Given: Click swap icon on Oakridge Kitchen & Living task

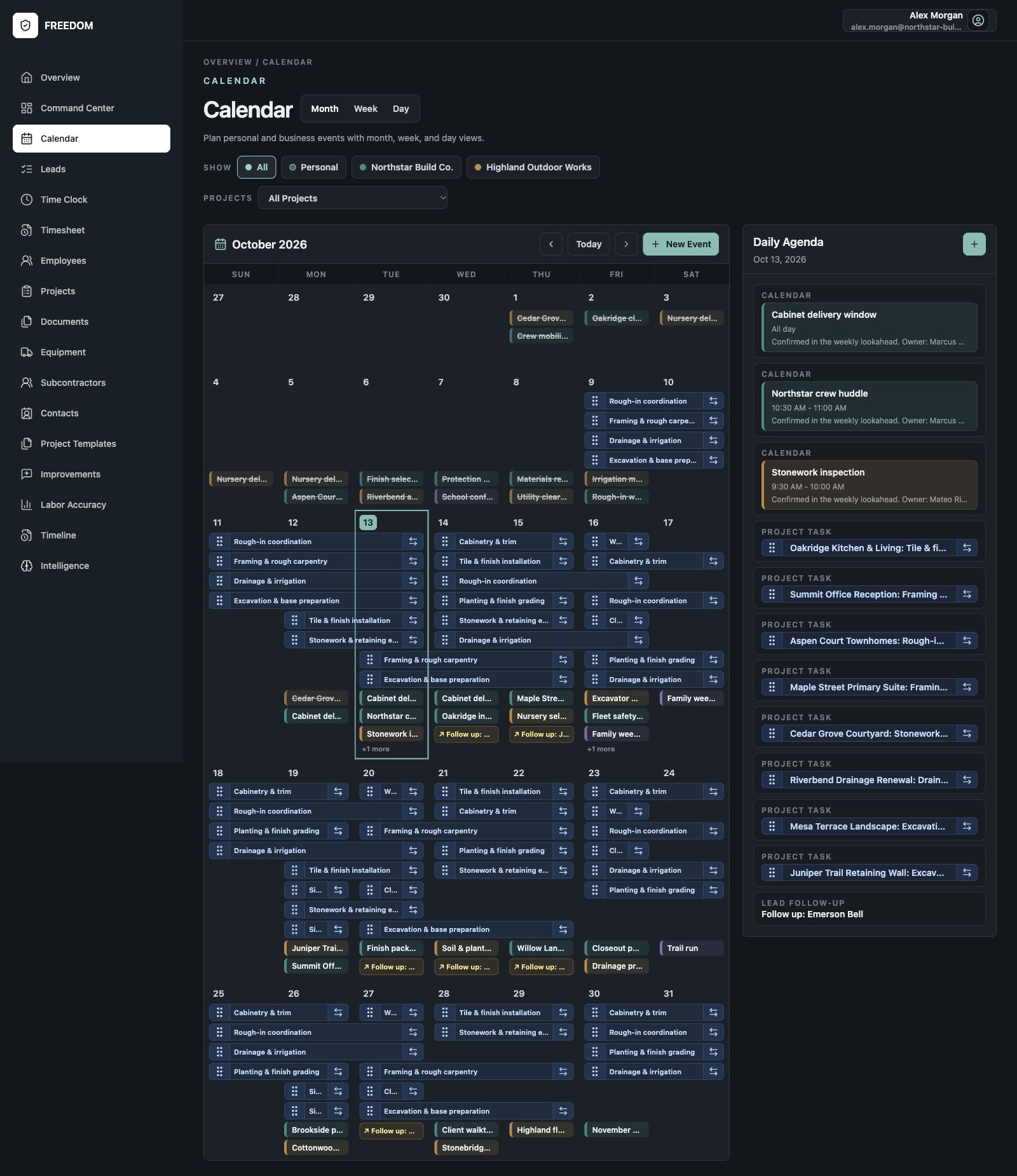Looking at the screenshot, I should [967, 548].
